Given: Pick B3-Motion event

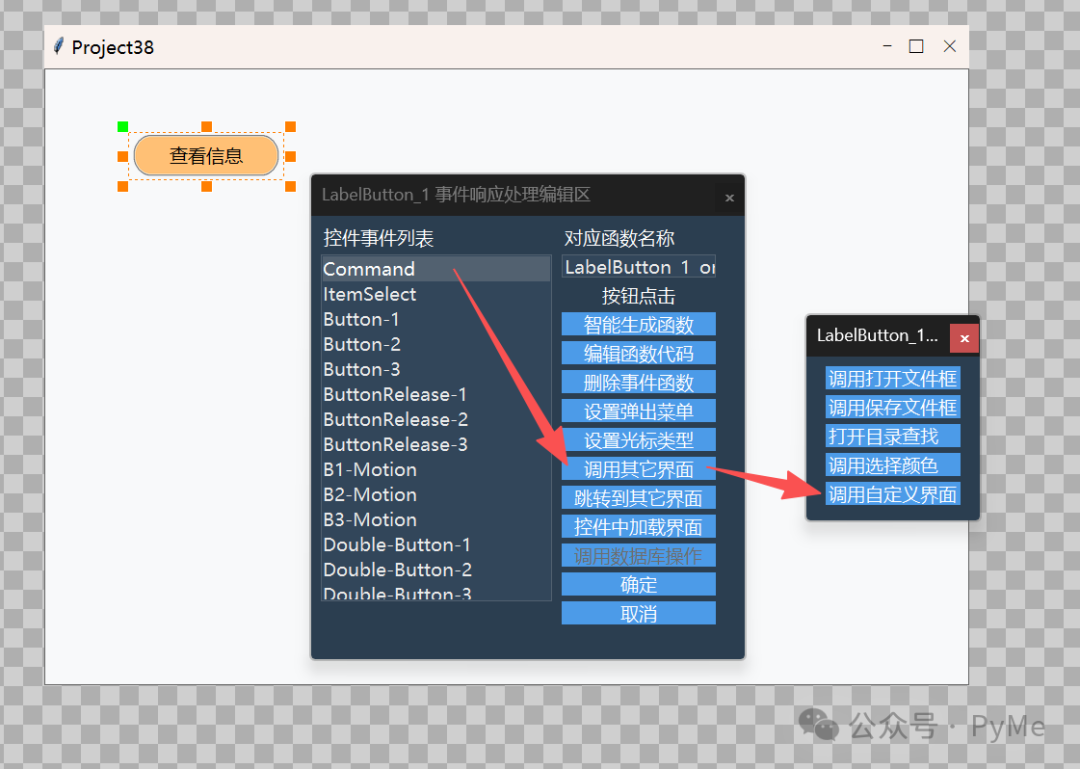Looking at the screenshot, I should [436, 520].
